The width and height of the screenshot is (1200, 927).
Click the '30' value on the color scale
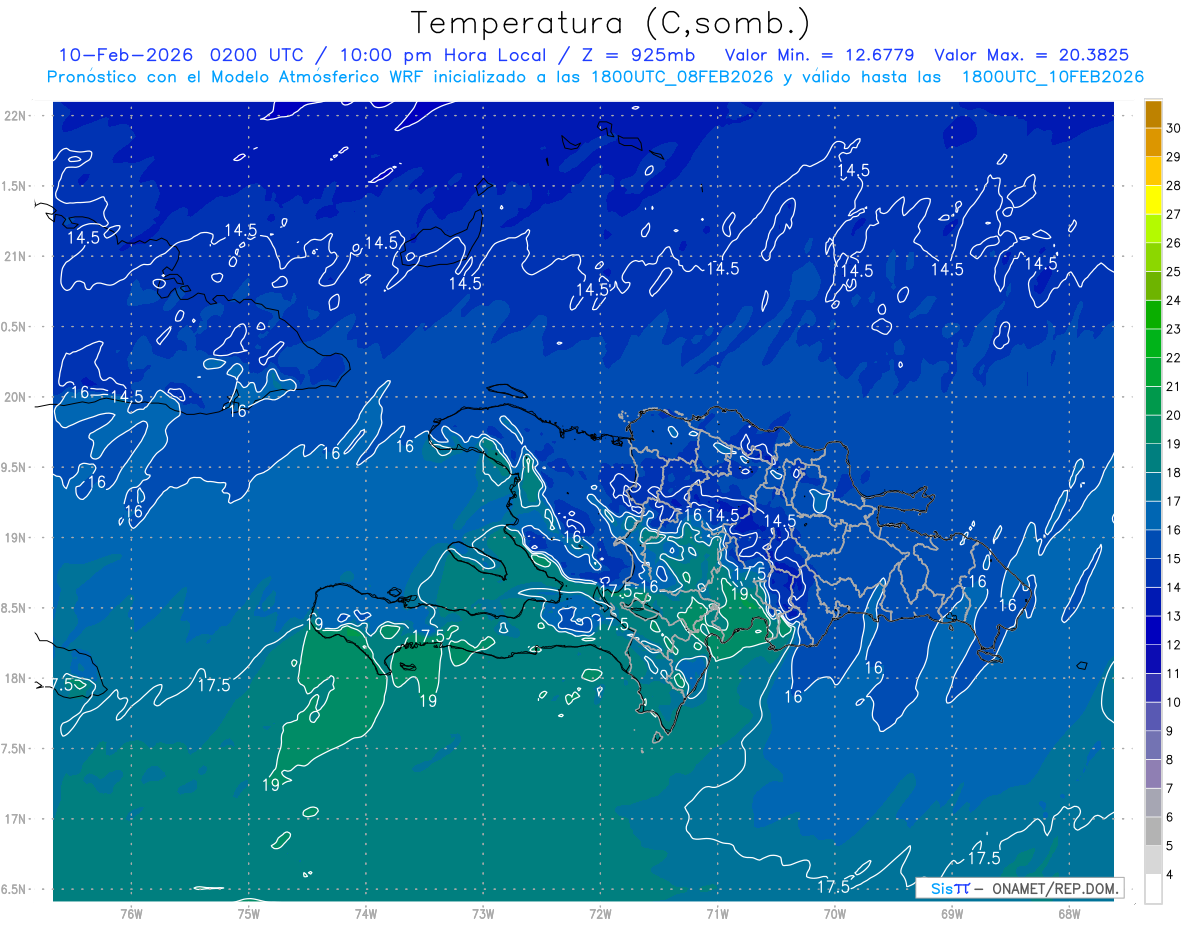tap(1173, 128)
